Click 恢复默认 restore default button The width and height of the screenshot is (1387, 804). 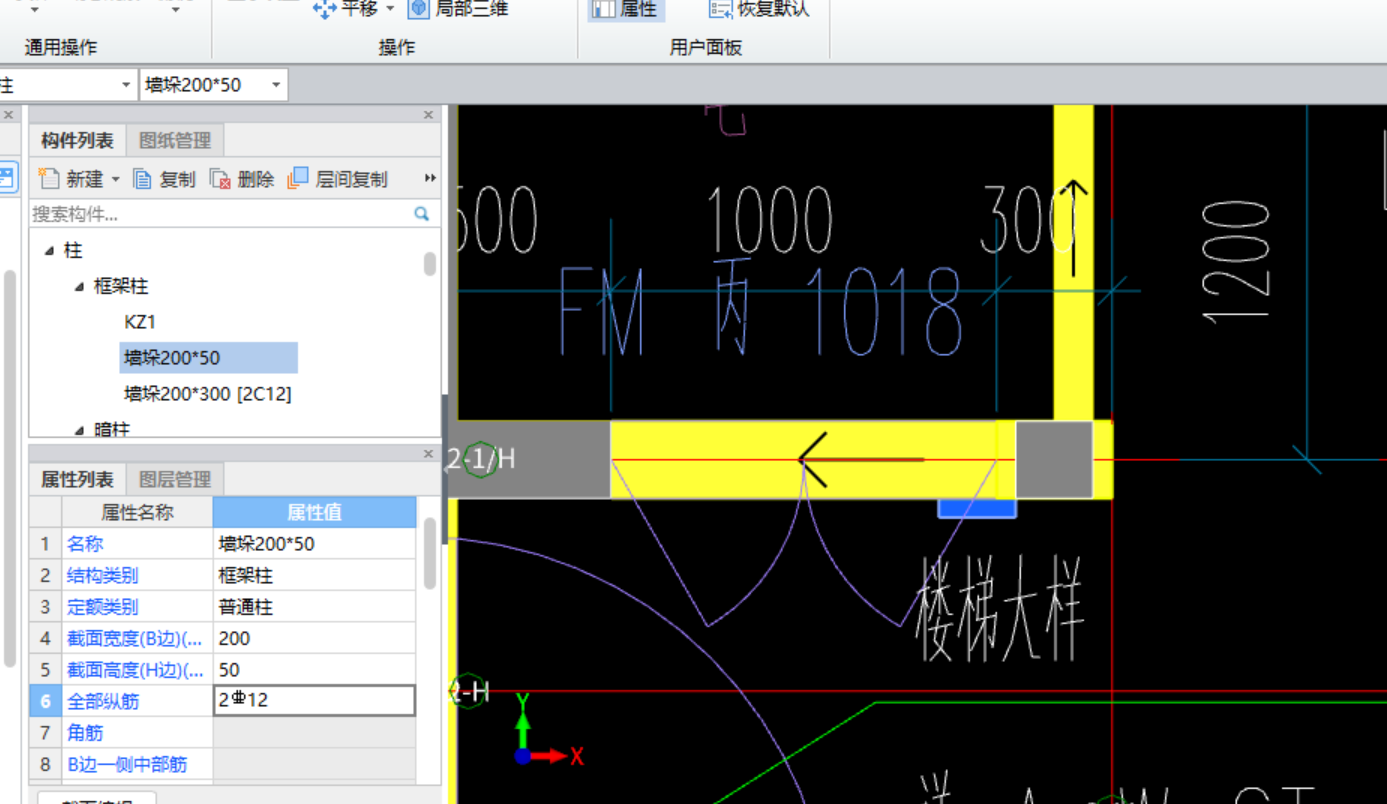click(759, 9)
